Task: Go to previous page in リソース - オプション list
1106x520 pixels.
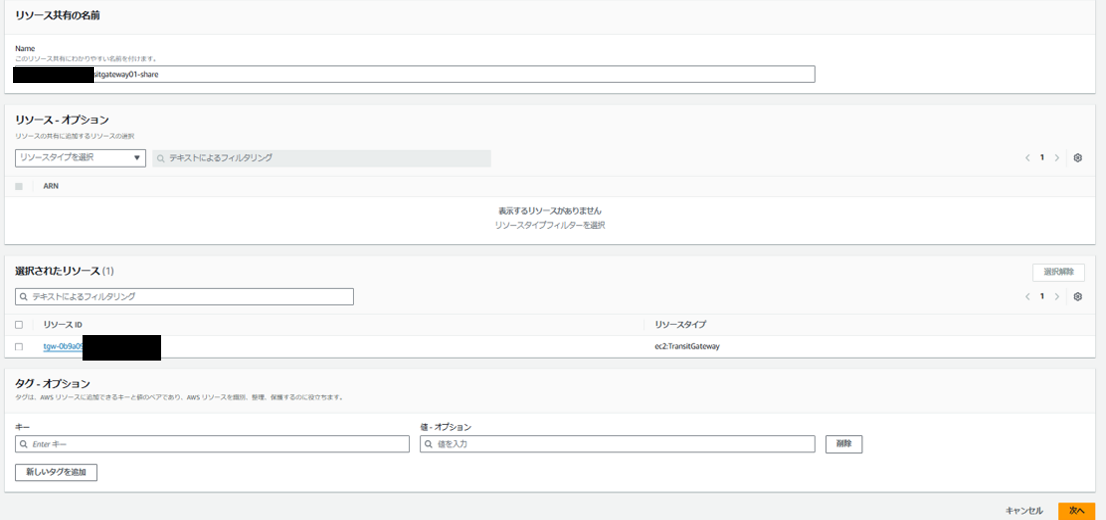Action: tap(1026, 158)
